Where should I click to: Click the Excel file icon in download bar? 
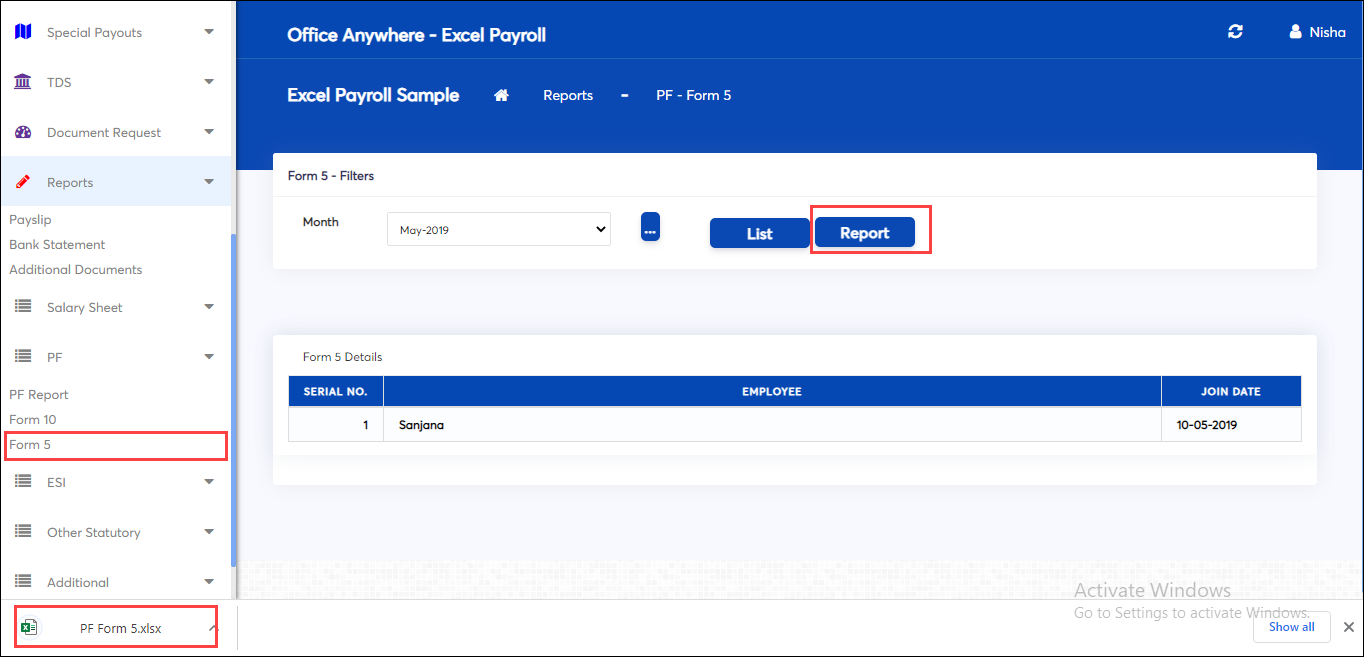[29, 627]
